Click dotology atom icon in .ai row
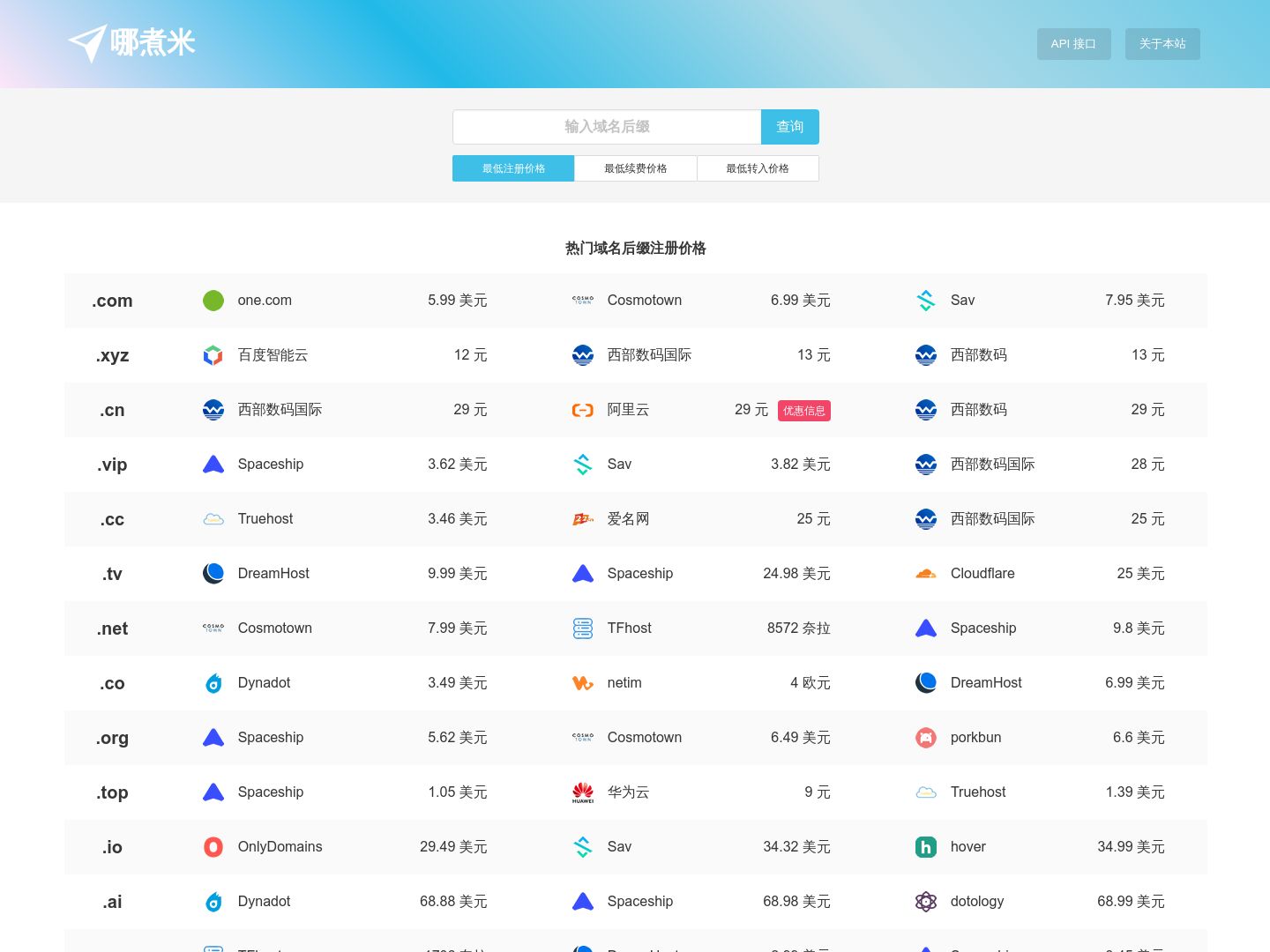Image resolution: width=1270 pixels, height=952 pixels. tap(926, 902)
